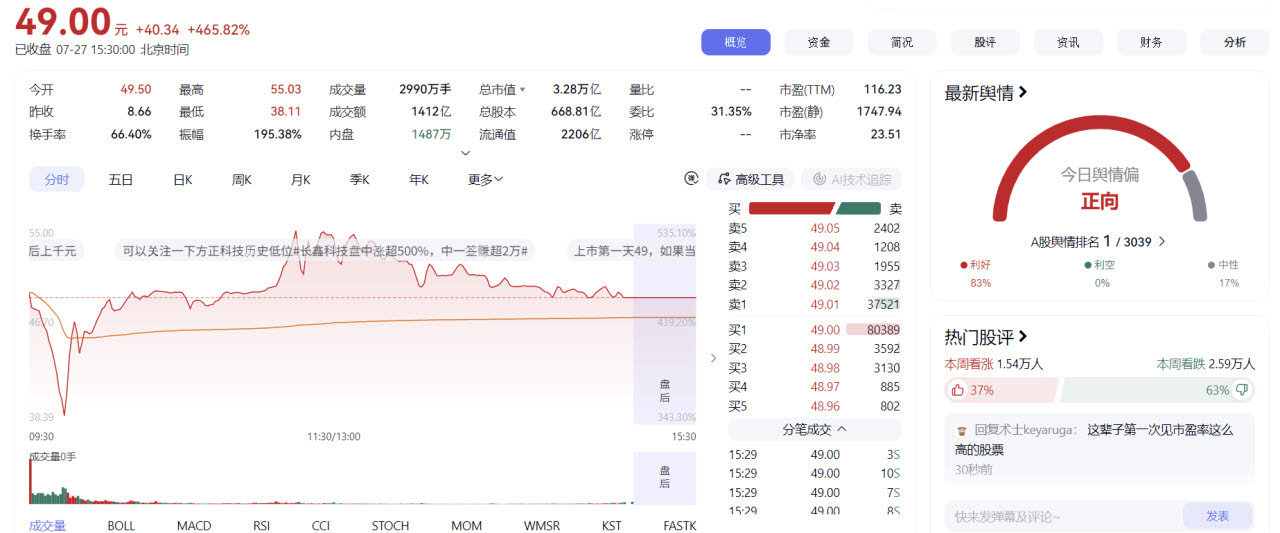Collapse the 分笔成交 tick trades section
Image resolution: width=1280 pixels, height=533 pixels.
pos(814,429)
